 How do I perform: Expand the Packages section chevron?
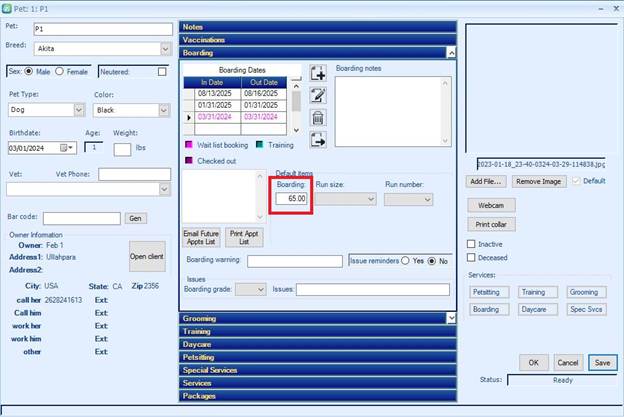click(x=450, y=395)
